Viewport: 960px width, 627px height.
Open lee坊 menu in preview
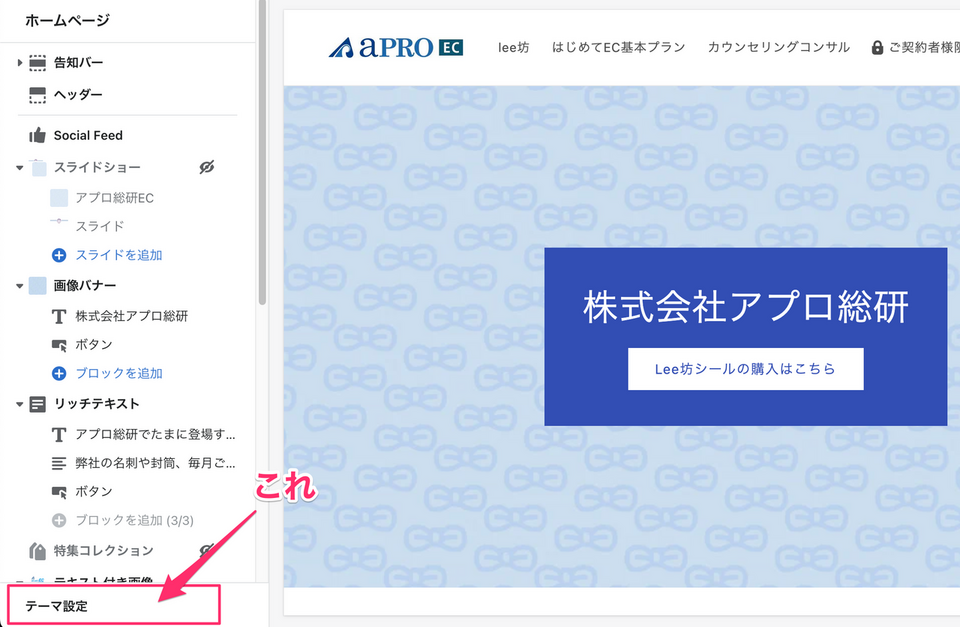(x=513, y=47)
